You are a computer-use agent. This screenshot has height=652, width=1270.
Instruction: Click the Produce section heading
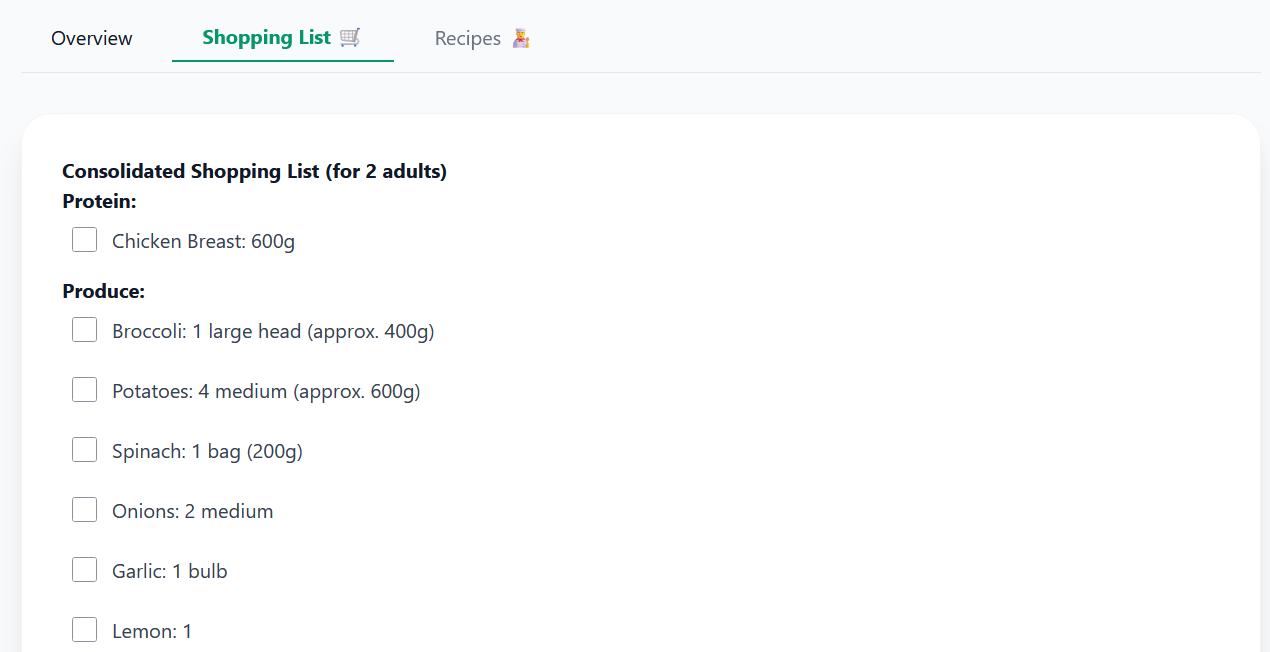click(104, 291)
